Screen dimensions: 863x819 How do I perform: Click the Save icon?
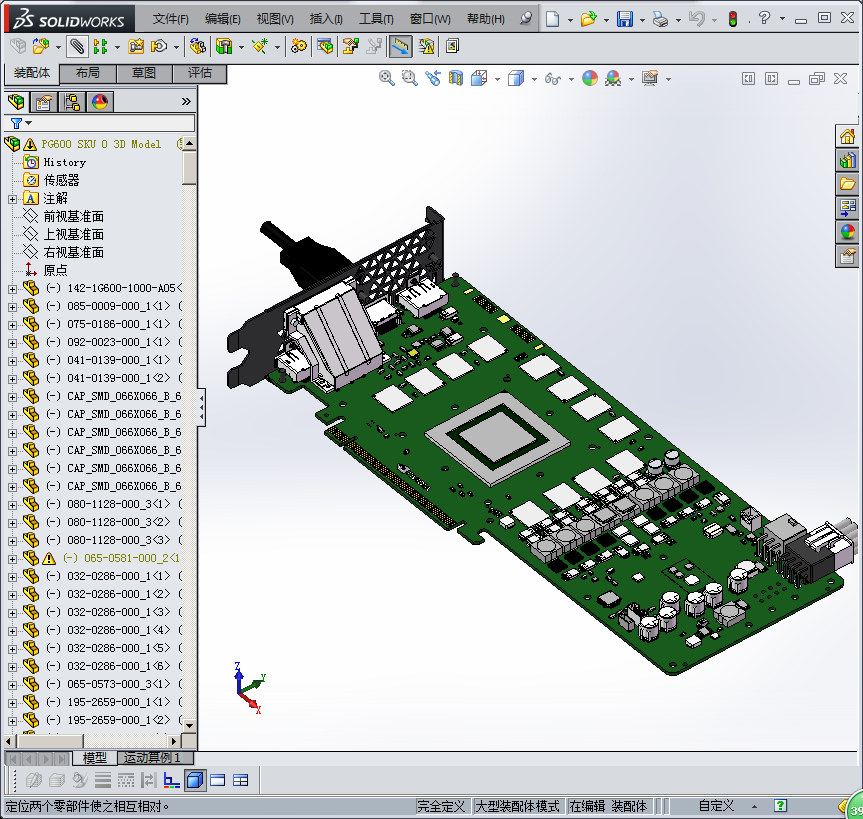(x=625, y=19)
